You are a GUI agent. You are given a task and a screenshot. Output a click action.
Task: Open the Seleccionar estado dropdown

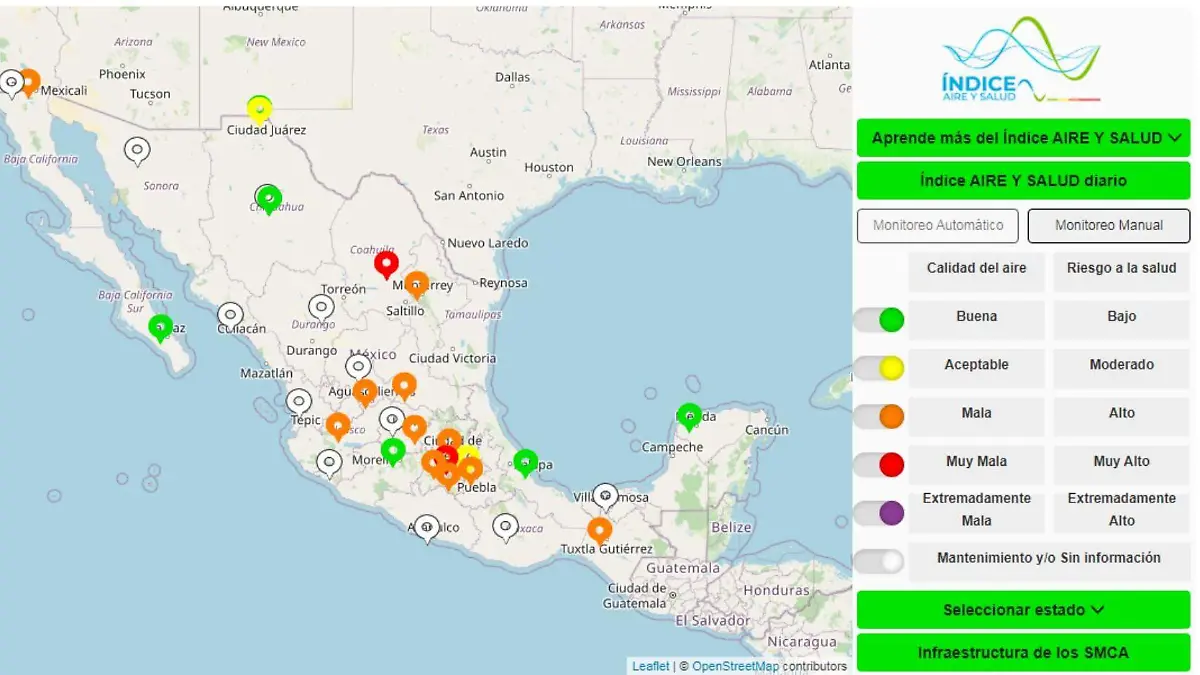[1023, 610]
